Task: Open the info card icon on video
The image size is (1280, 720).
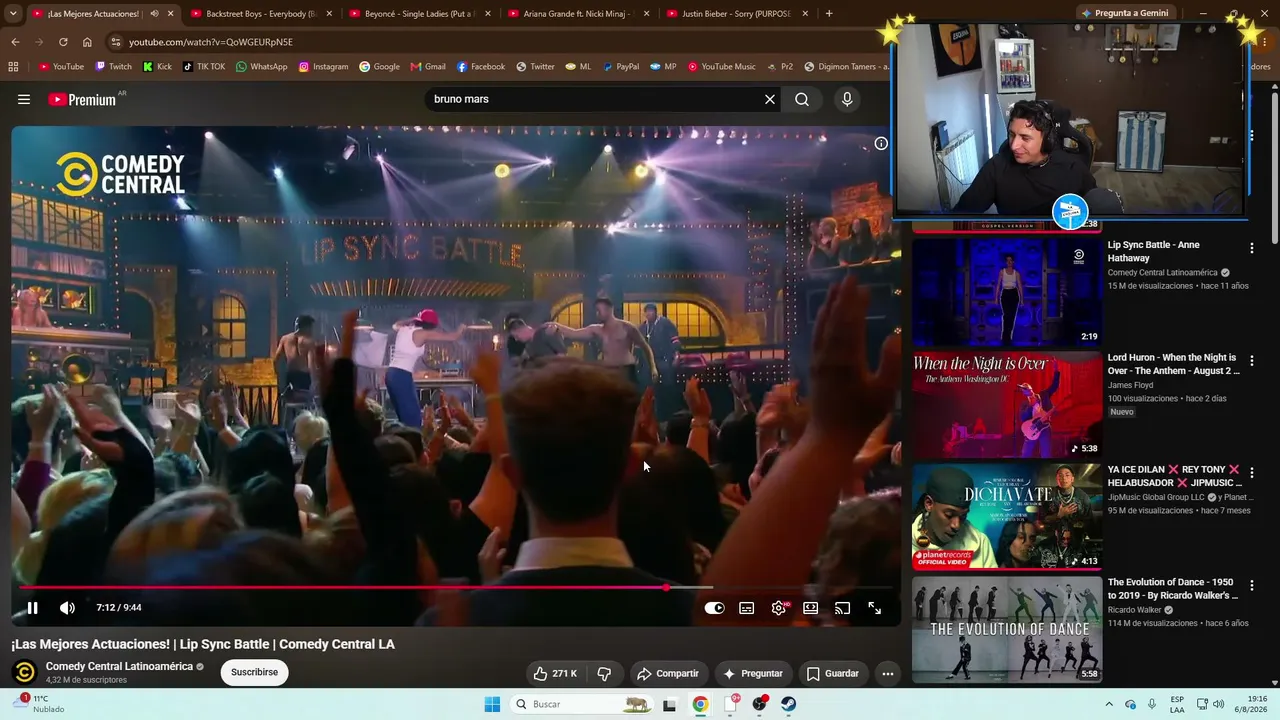Action: [x=881, y=143]
